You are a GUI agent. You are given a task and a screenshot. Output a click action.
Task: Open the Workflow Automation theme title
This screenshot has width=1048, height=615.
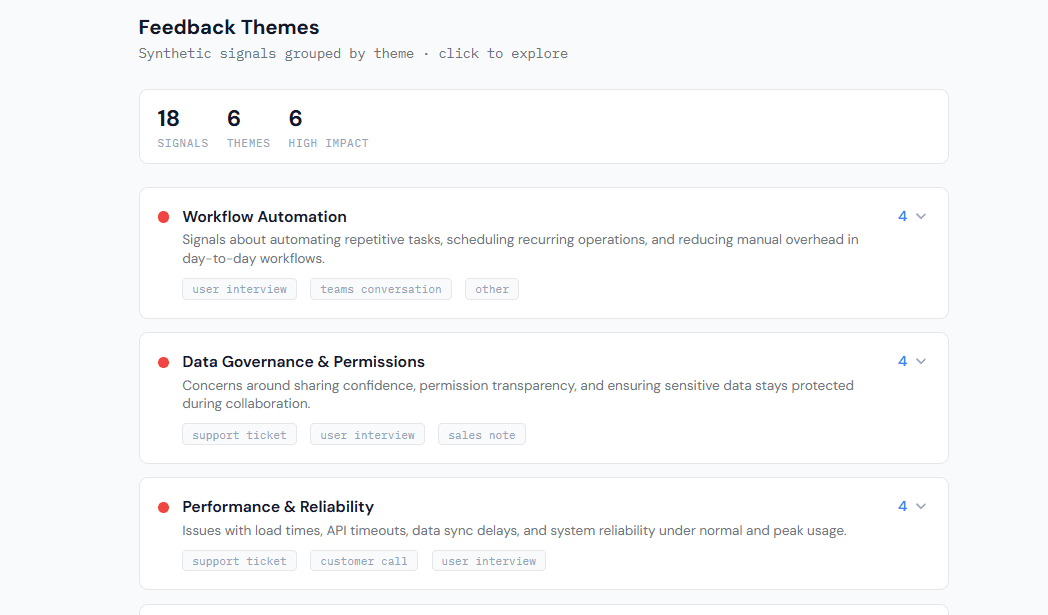tap(265, 217)
